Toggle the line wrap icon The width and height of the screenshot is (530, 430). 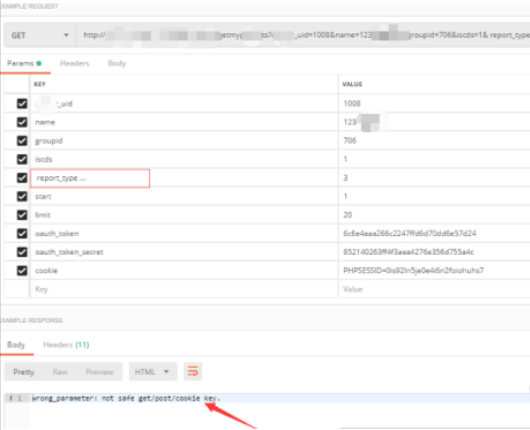[x=193, y=372]
